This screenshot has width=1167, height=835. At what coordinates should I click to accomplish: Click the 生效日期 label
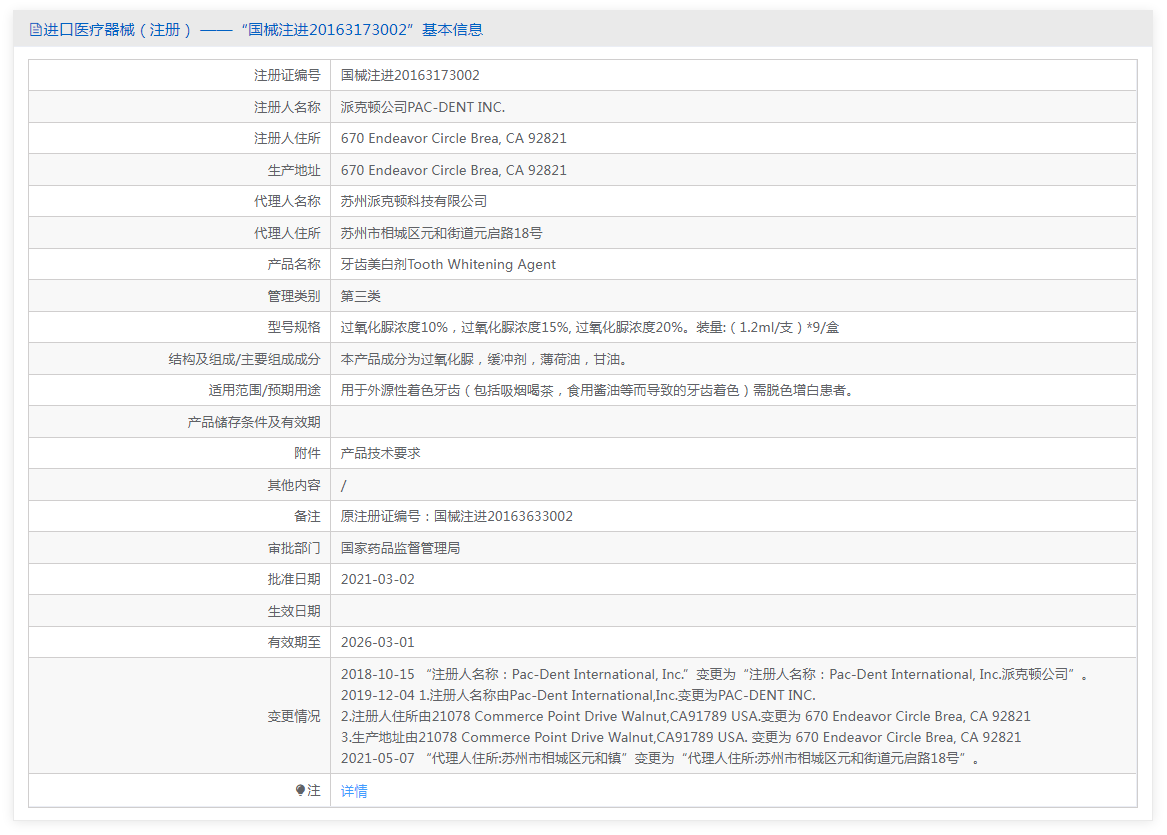click(294, 611)
